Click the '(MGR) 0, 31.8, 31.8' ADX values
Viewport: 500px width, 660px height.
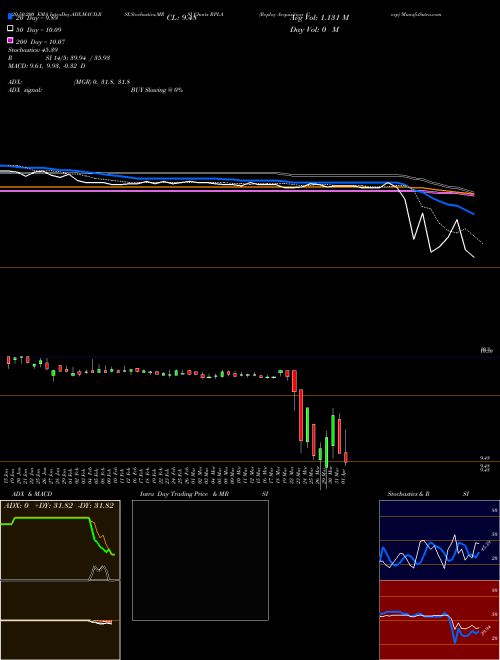point(102,82)
